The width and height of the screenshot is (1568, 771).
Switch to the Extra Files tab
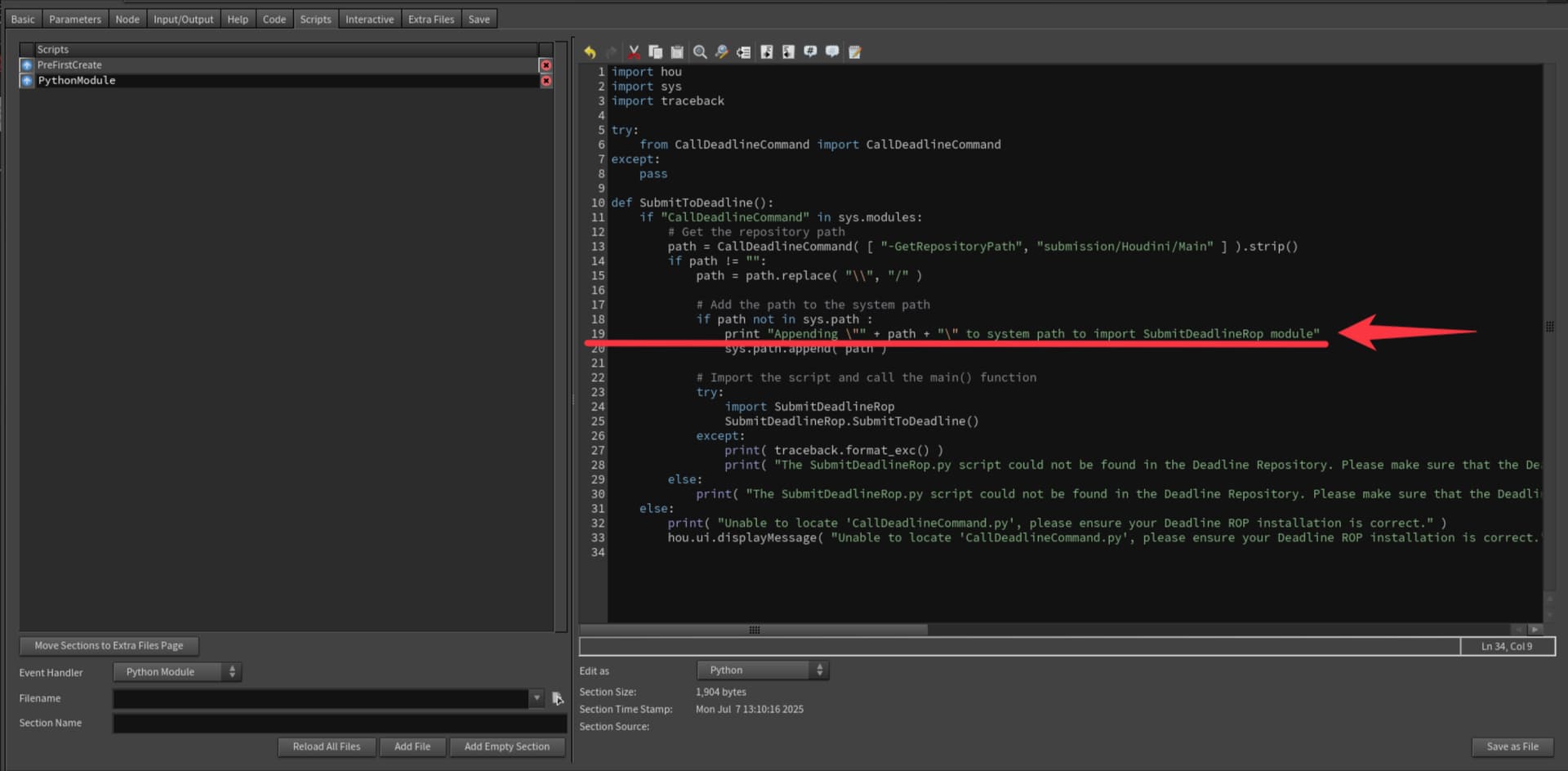(x=430, y=19)
